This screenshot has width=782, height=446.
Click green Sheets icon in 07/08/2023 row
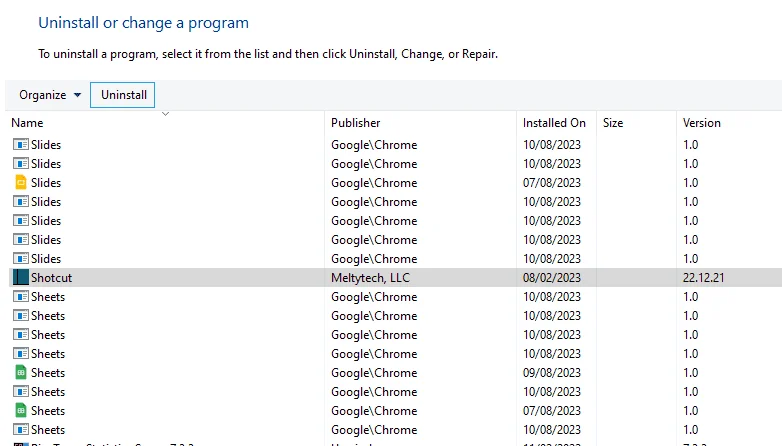(20, 411)
